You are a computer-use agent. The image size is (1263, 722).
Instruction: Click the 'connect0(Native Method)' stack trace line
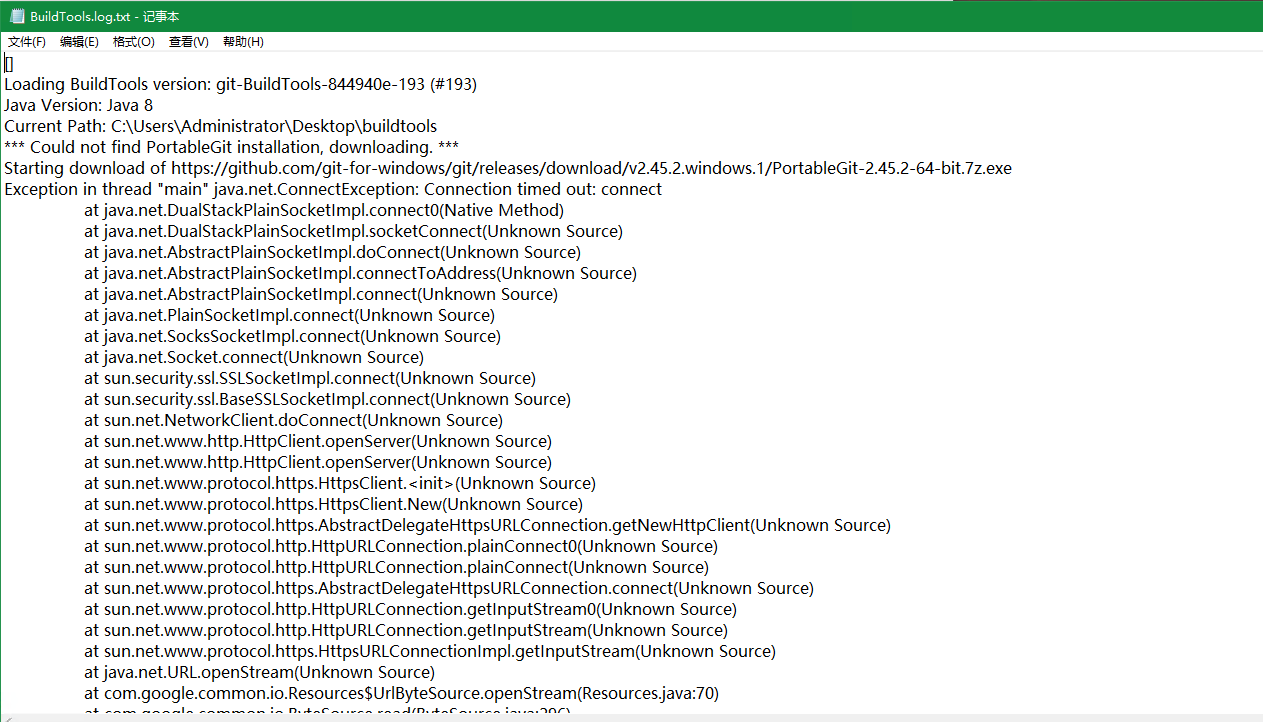pos(324,210)
